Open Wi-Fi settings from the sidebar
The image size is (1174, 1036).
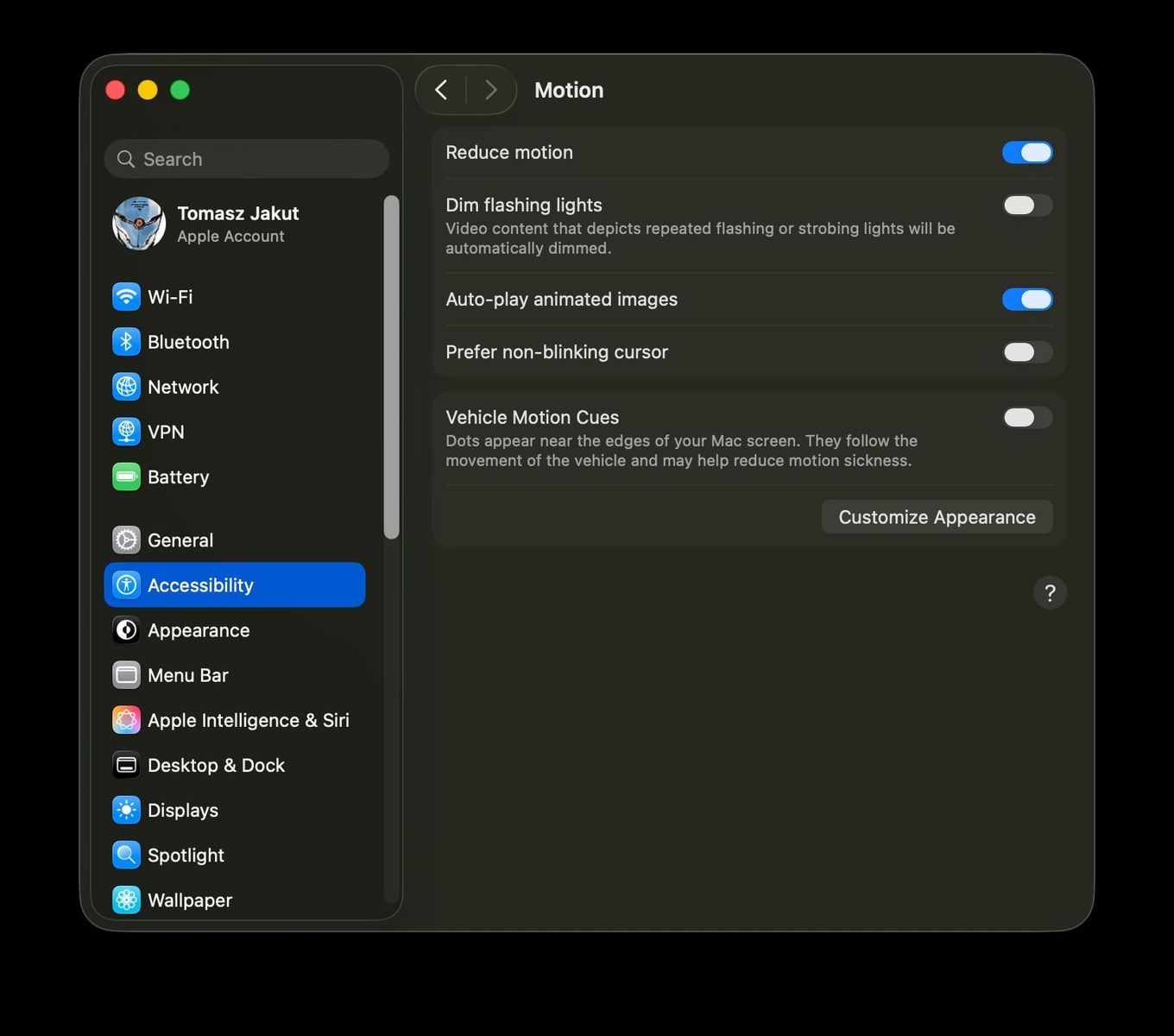coord(126,296)
